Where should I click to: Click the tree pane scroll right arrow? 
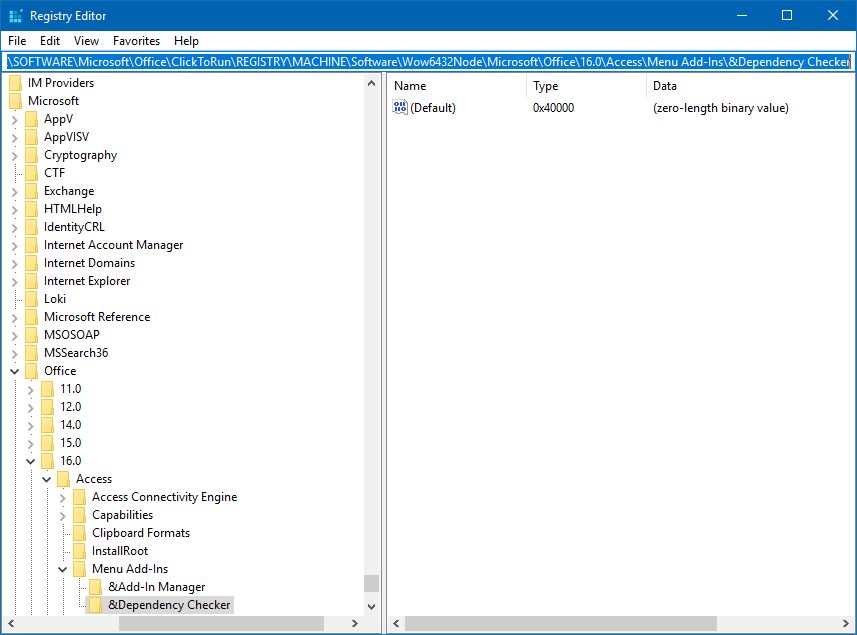(x=355, y=623)
